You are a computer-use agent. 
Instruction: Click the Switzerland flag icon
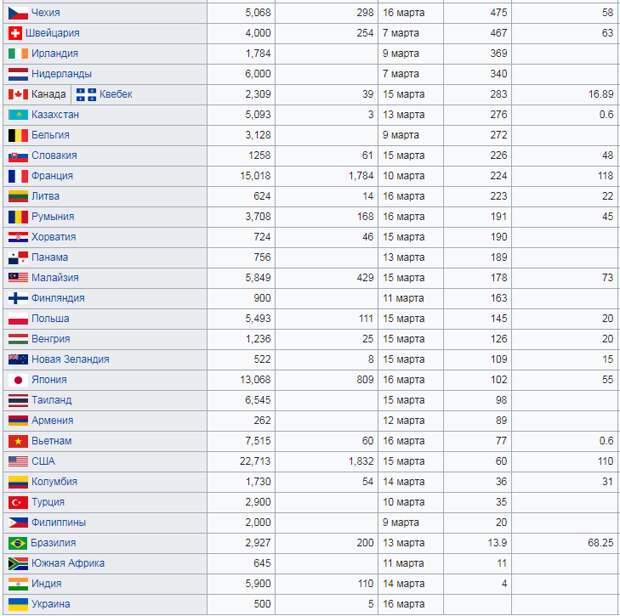tap(15, 33)
